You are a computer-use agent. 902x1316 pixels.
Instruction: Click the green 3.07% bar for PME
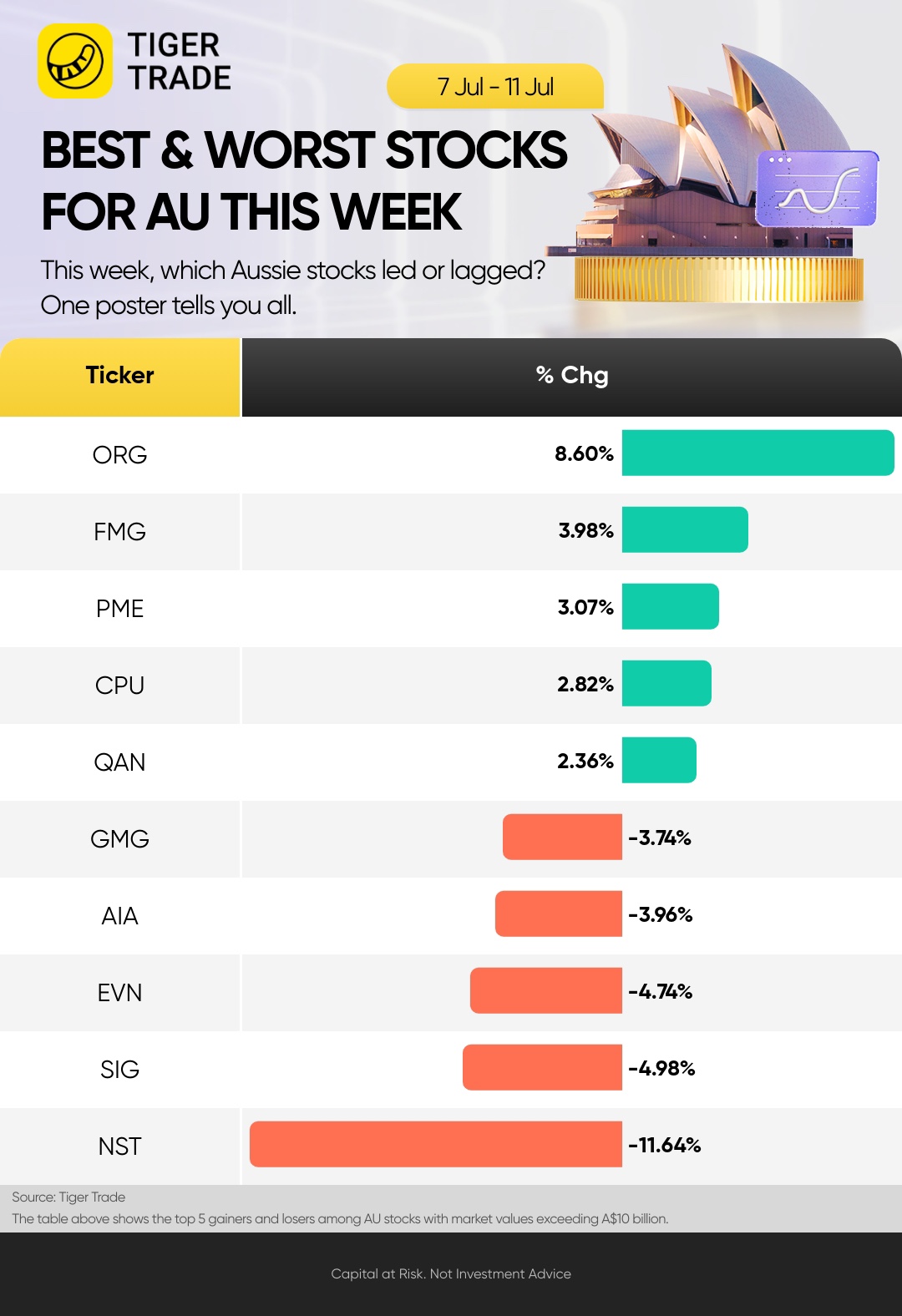tap(671, 606)
